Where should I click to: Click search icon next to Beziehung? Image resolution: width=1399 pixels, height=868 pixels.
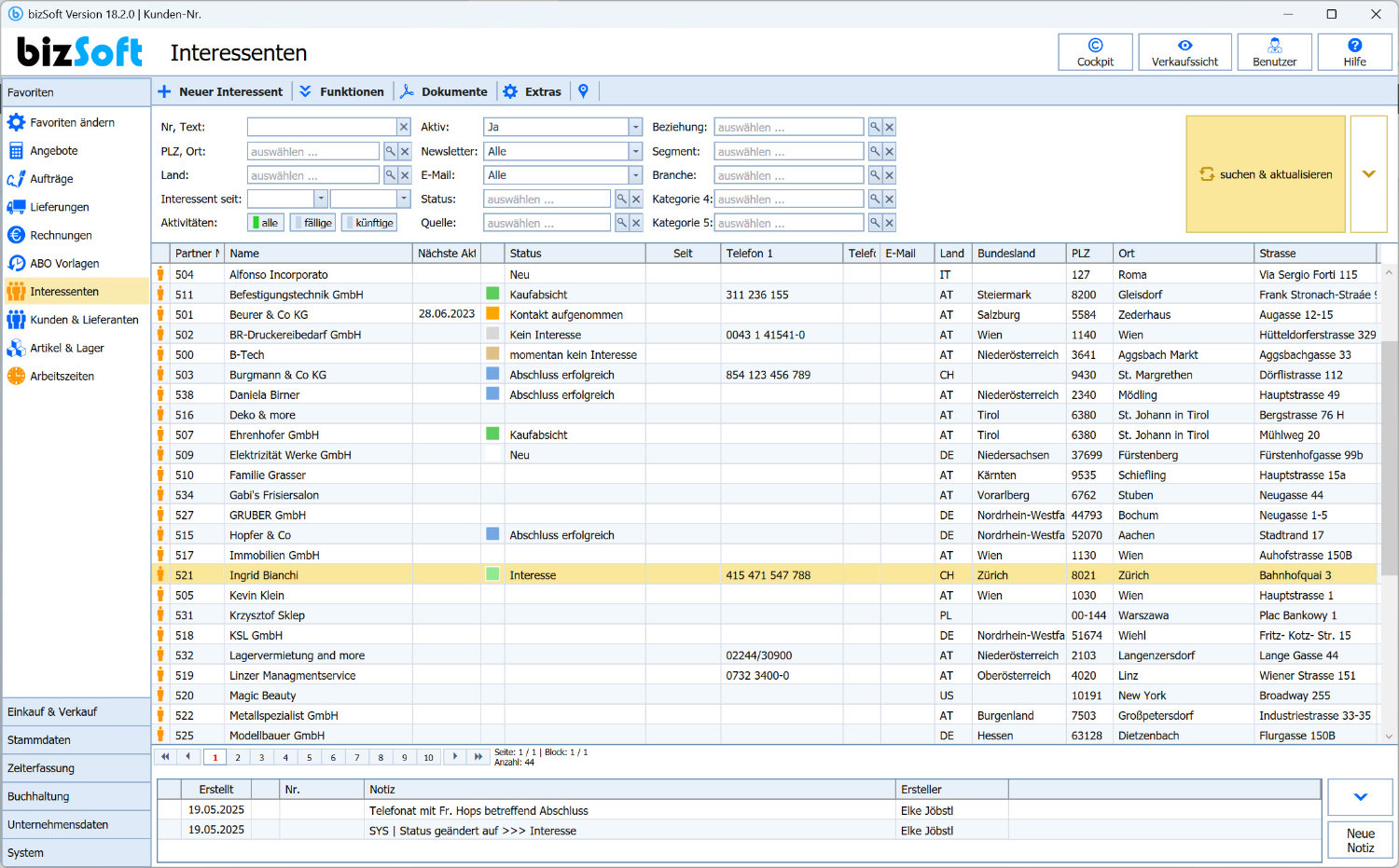click(x=875, y=127)
